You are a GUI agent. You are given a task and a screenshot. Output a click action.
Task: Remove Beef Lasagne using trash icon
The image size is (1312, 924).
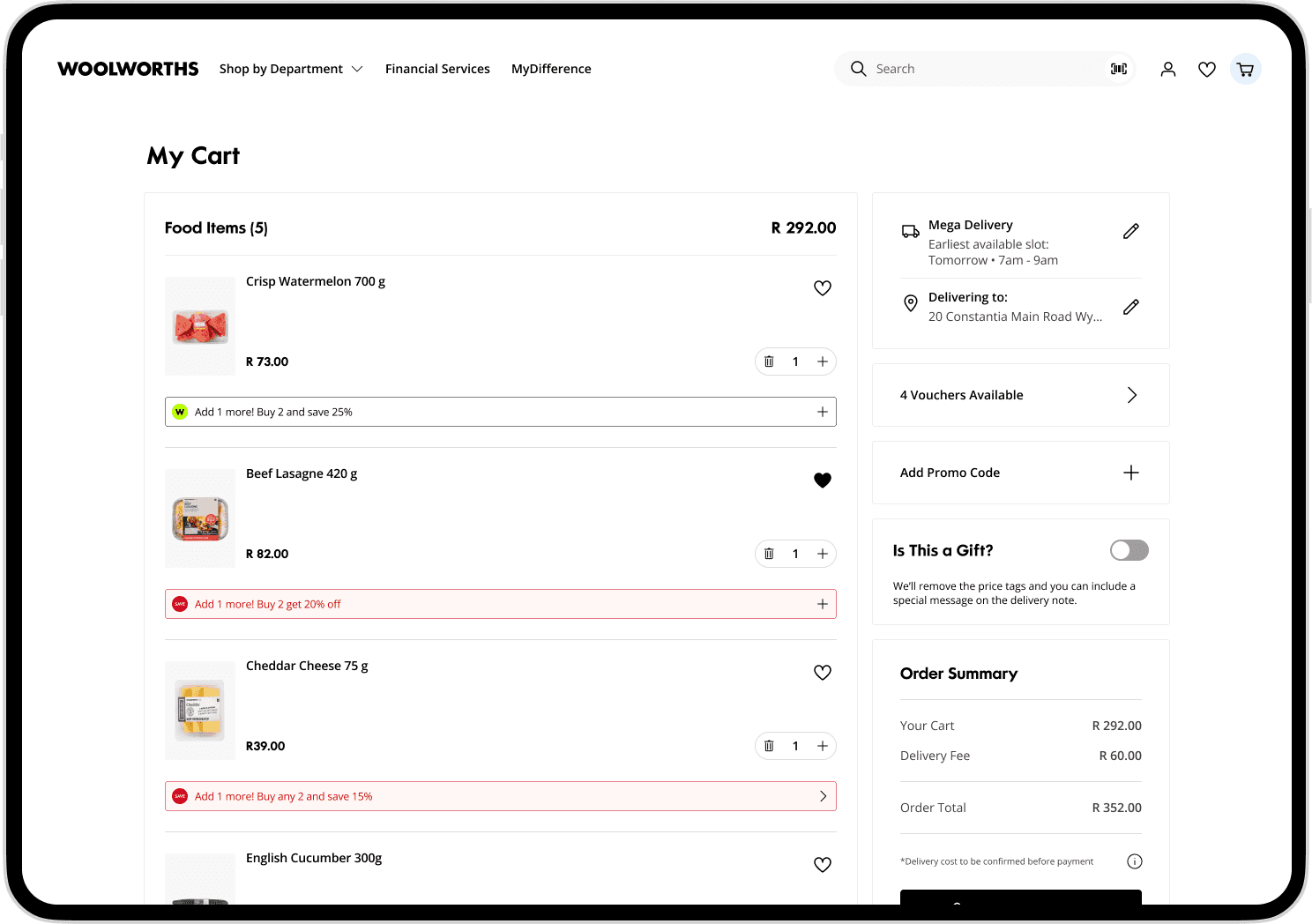[x=769, y=554]
